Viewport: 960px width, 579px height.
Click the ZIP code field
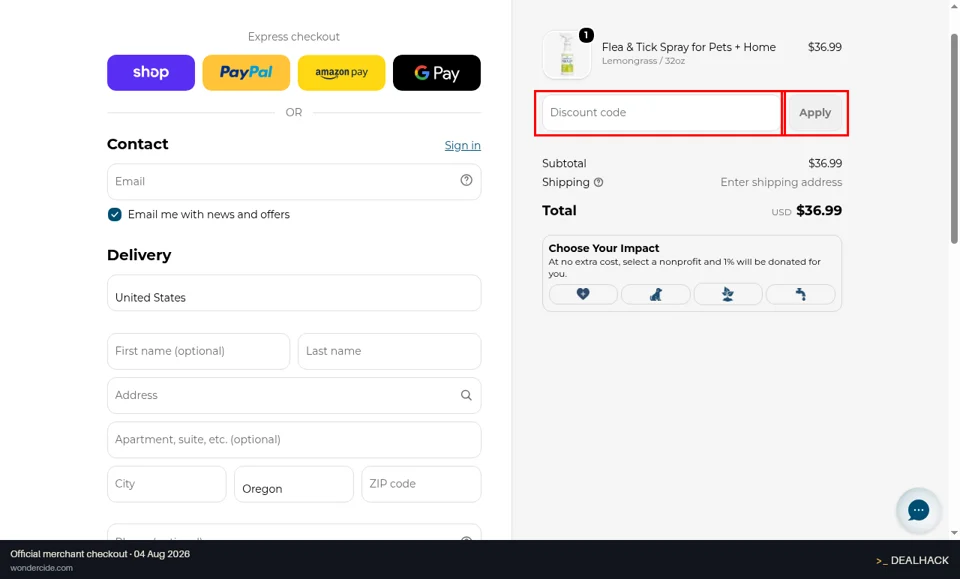[421, 484]
